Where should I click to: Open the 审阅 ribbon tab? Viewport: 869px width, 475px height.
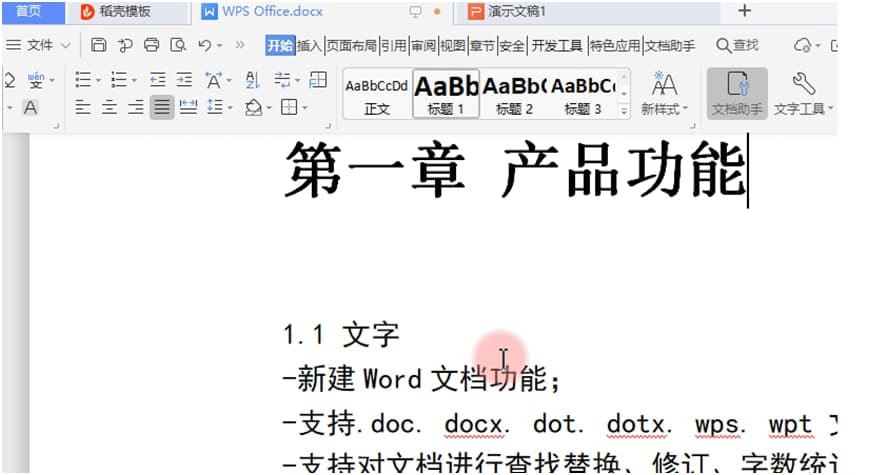click(x=423, y=45)
